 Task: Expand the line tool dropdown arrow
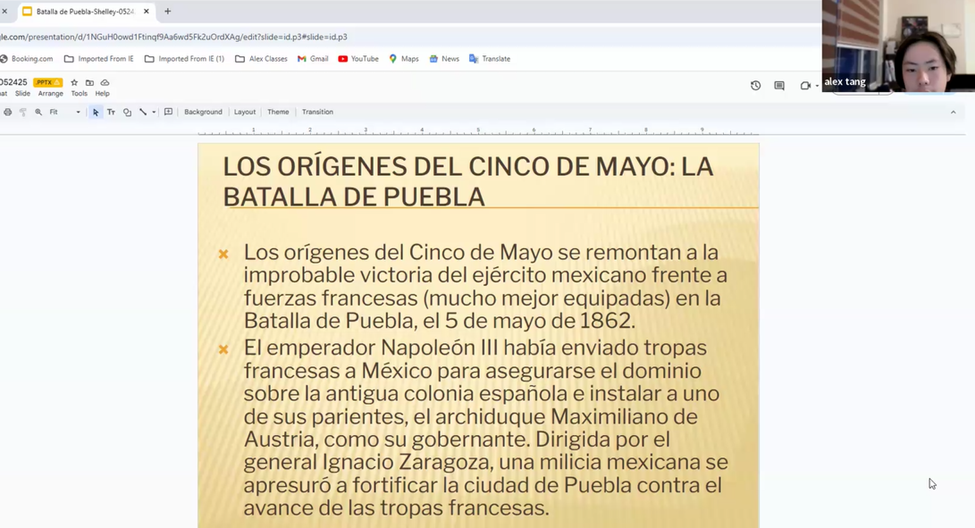click(x=154, y=112)
